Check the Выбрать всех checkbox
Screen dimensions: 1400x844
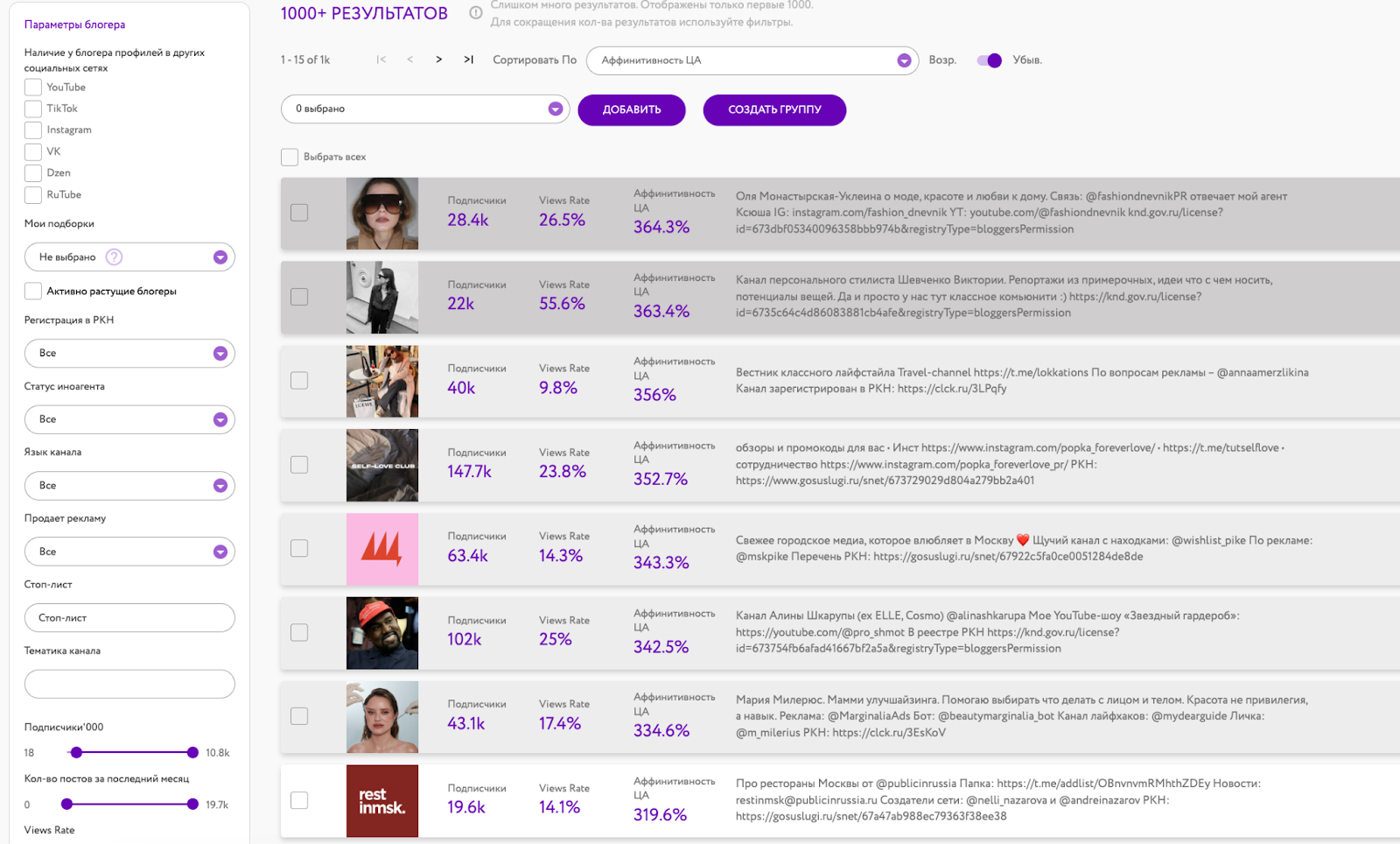pos(290,158)
